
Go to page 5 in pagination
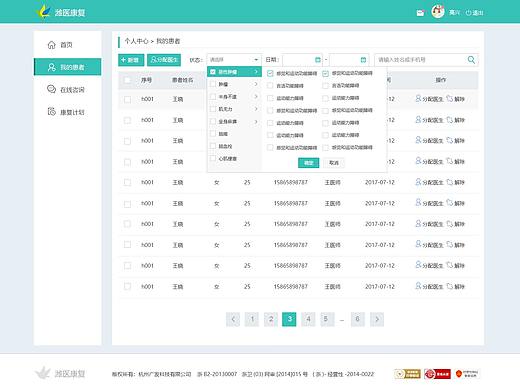[x=327, y=319]
